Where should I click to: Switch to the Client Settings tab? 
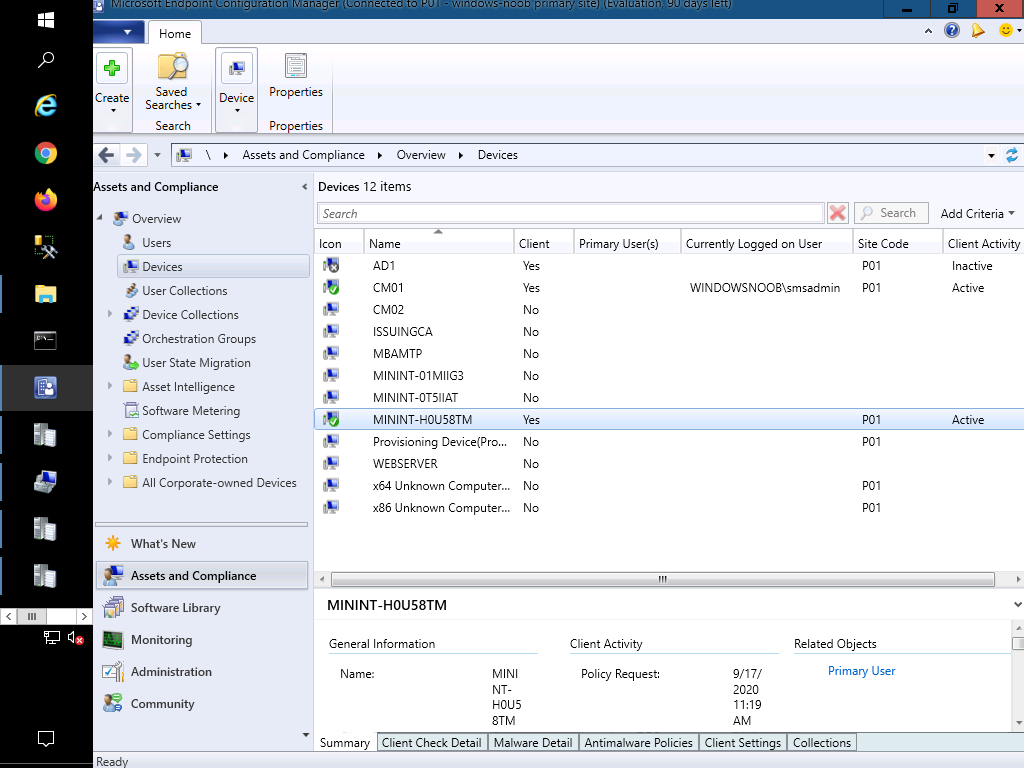pyautogui.click(x=743, y=743)
